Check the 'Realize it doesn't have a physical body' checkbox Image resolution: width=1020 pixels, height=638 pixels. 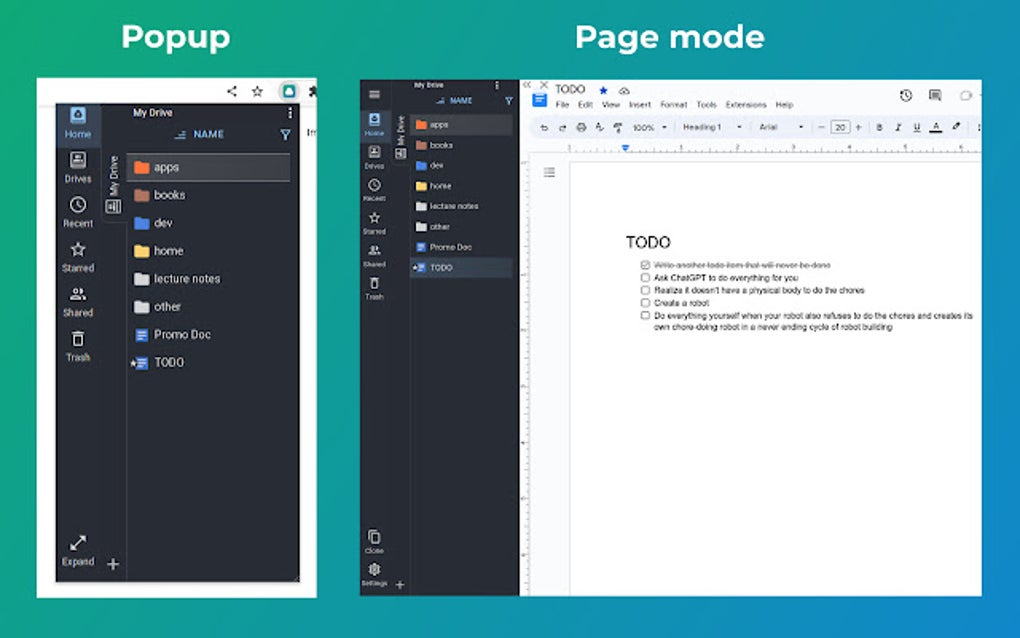(645, 289)
